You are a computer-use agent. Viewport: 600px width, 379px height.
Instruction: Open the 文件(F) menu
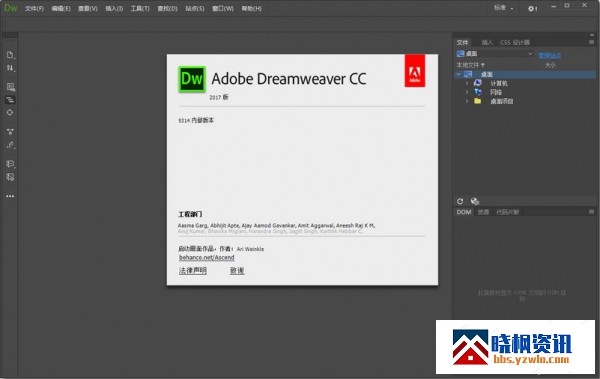[34, 8]
